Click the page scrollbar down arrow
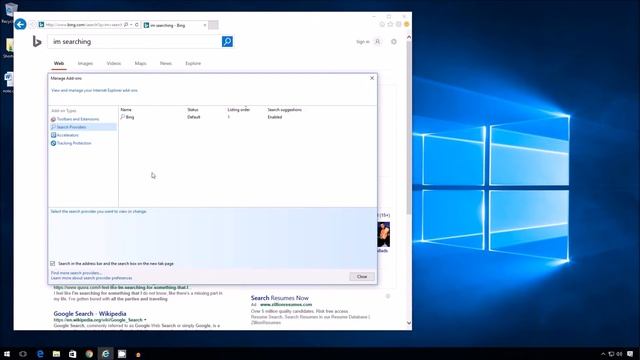The image size is (640, 360). (x=409, y=323)
